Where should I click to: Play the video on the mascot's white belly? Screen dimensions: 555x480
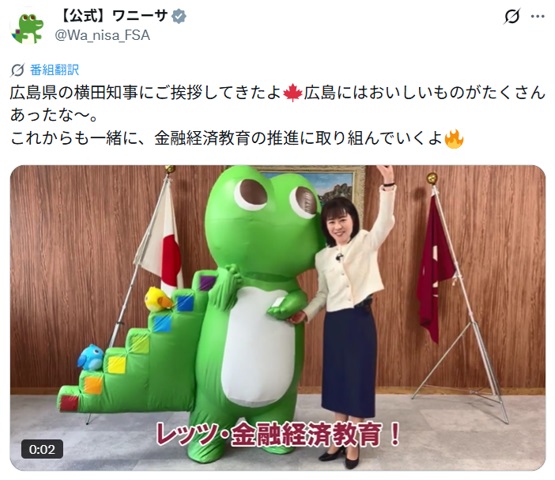258,347
